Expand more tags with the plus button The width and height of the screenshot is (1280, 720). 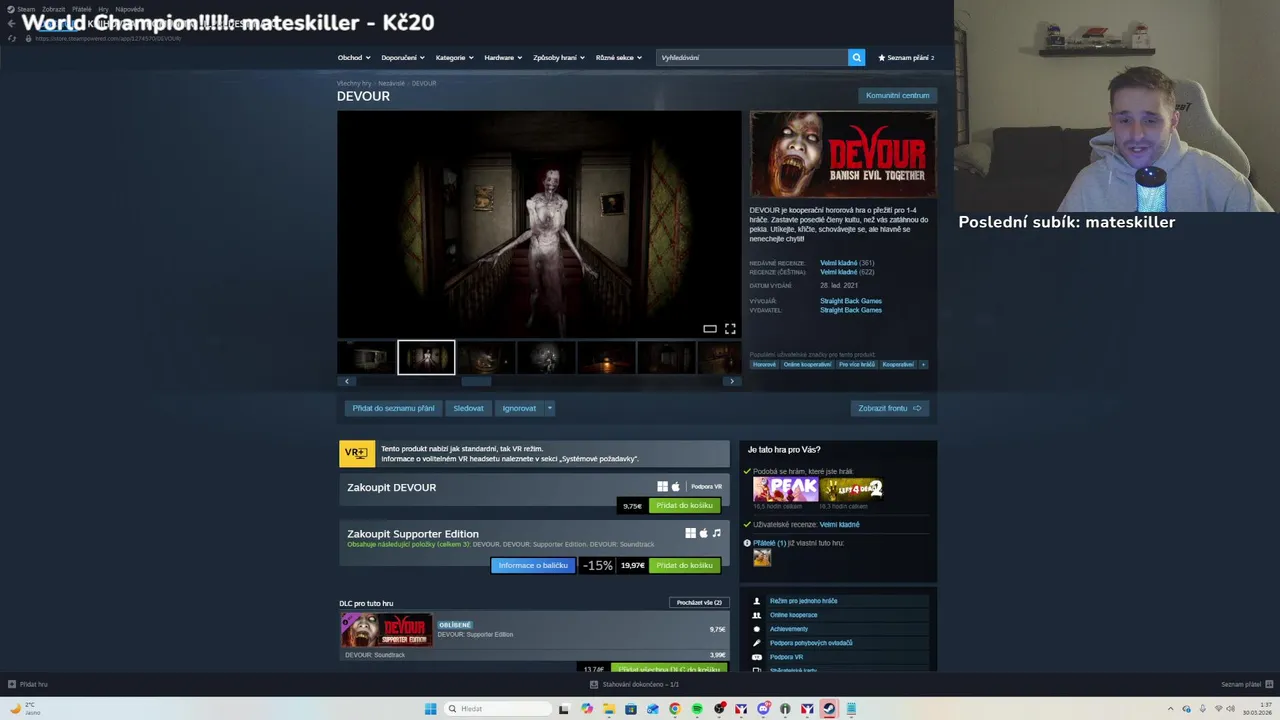point(923,364)
